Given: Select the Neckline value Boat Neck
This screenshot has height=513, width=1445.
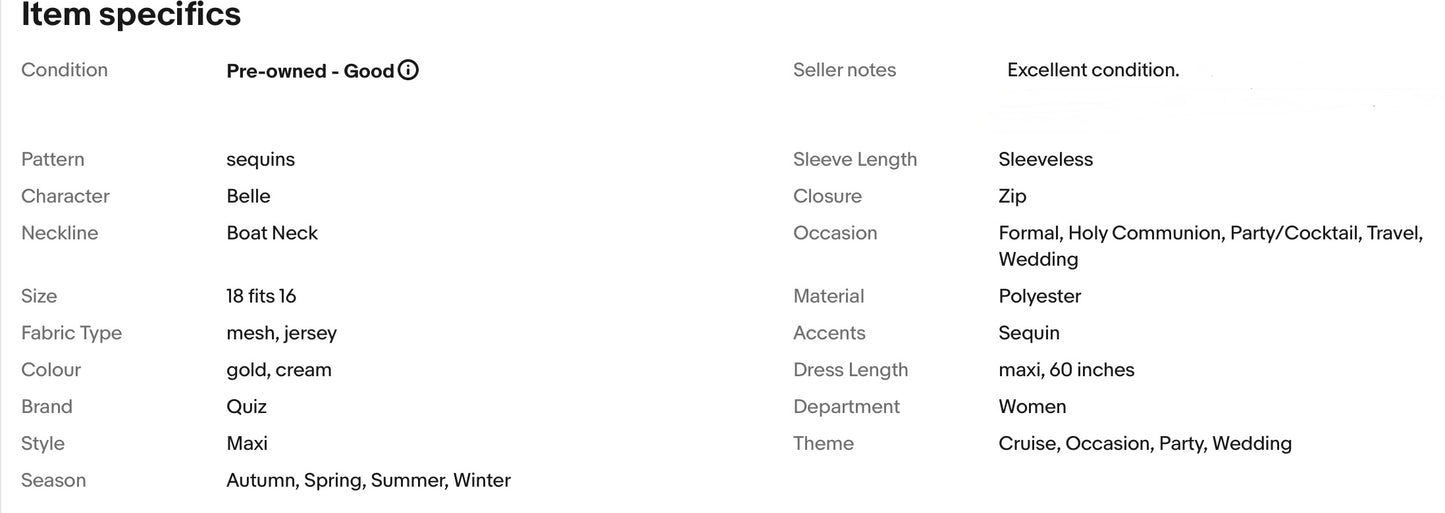Looking at the screenshot, I should click(x=272, y=233).
